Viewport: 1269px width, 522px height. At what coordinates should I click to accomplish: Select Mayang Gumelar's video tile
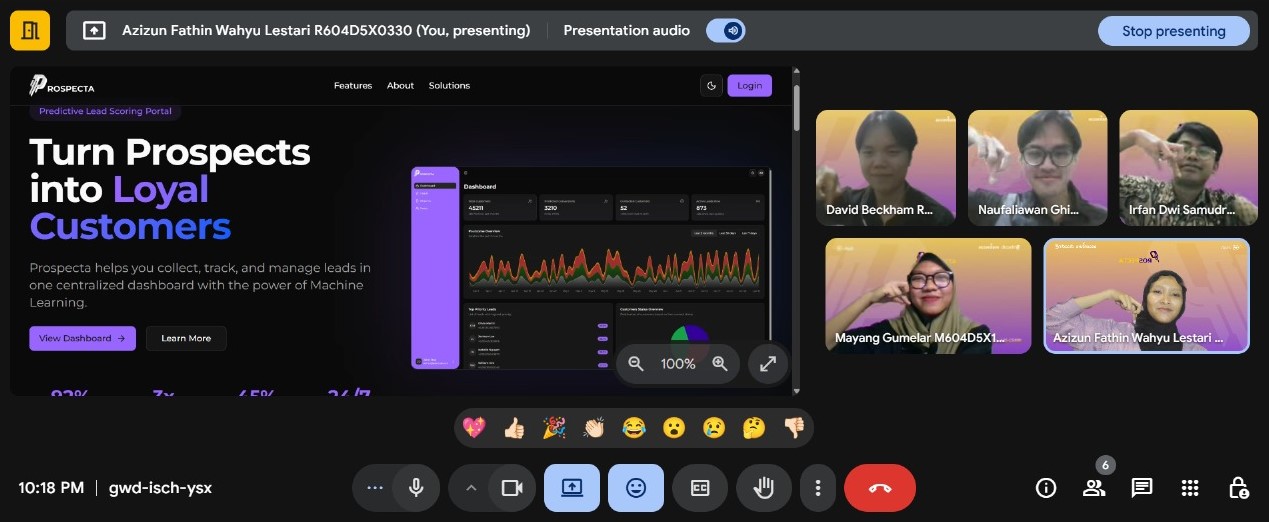pos(928,296)
